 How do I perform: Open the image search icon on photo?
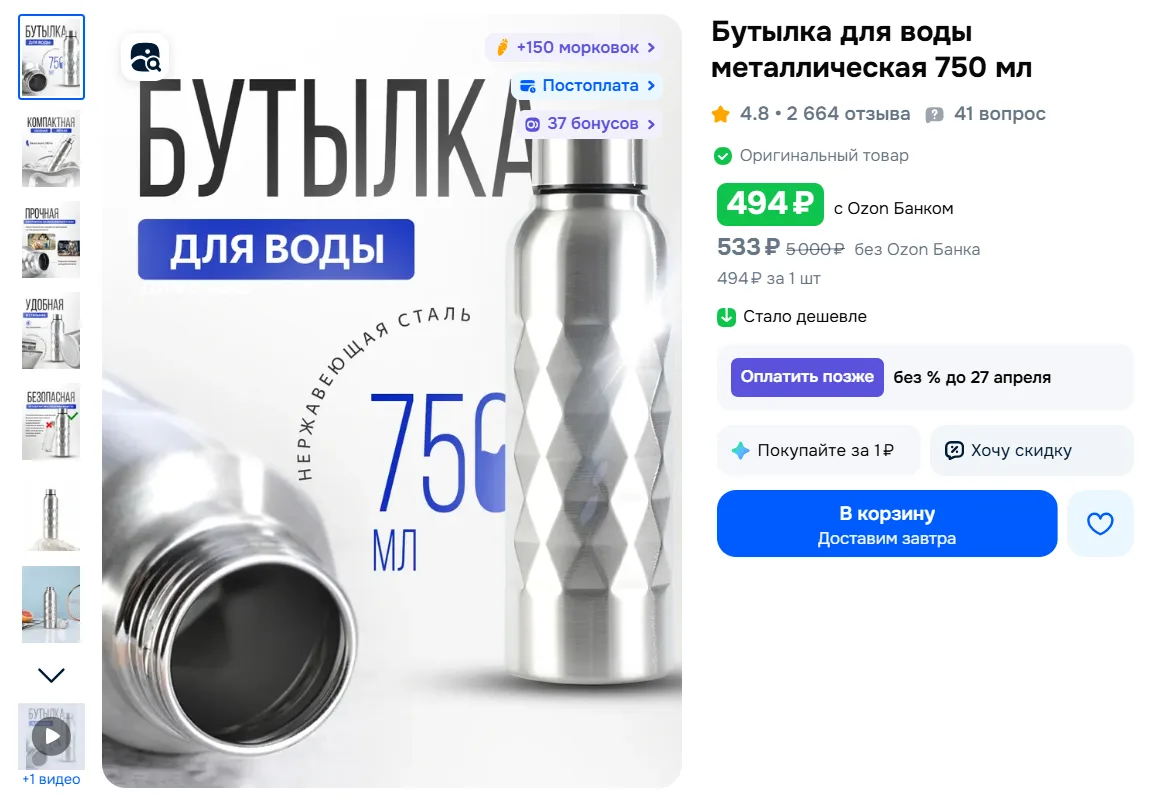(x=145, y=57)
